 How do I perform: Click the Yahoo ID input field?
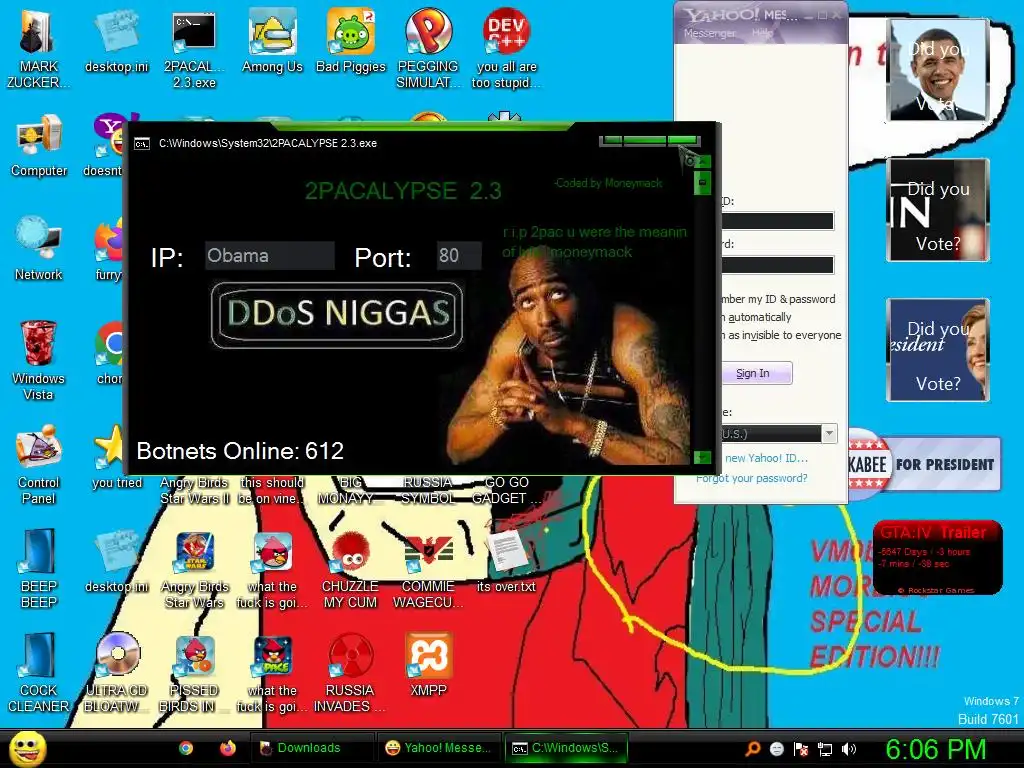pos(777,221)
